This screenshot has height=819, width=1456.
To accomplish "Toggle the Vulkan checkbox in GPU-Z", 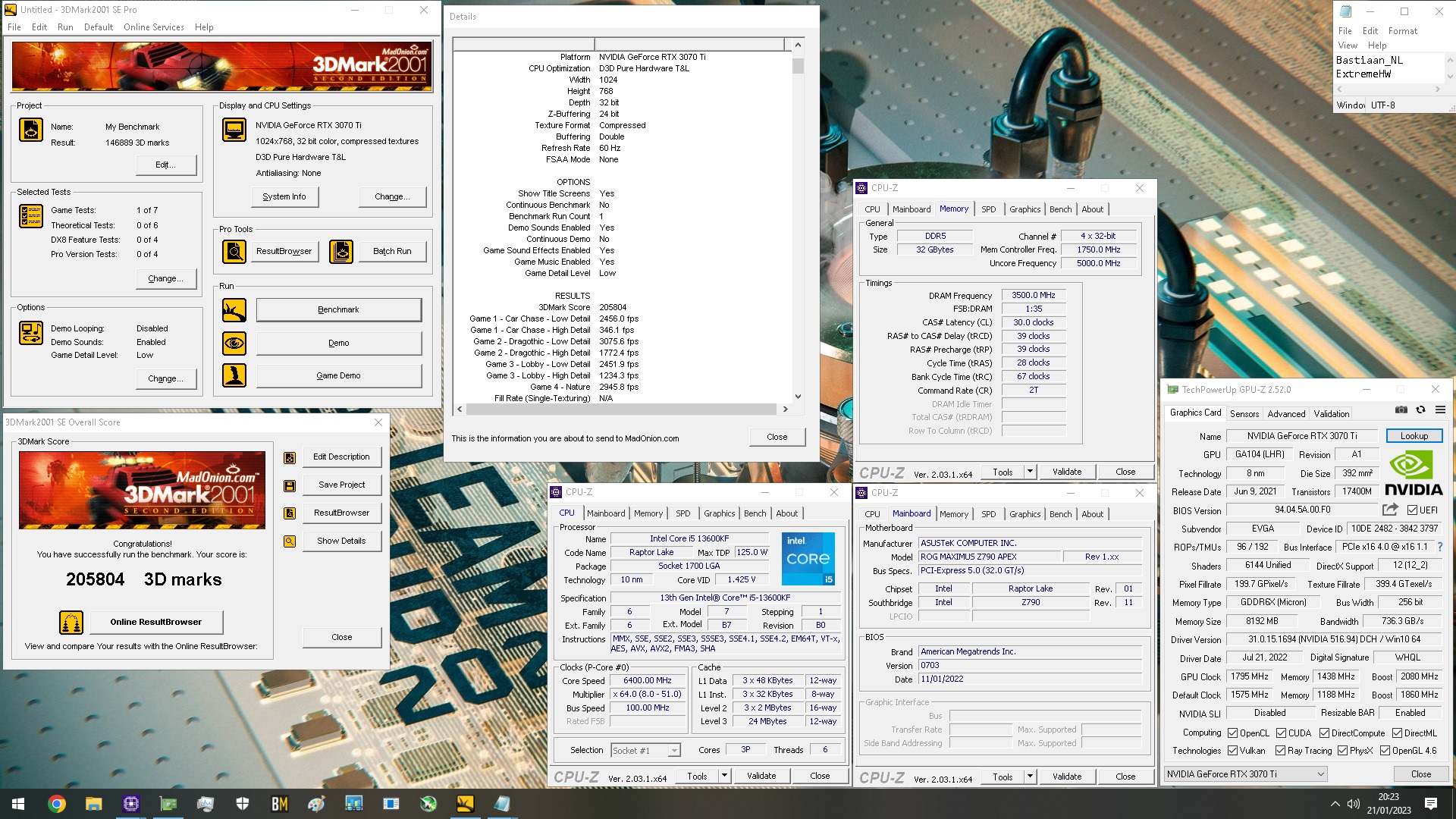I will point(1233,751).
